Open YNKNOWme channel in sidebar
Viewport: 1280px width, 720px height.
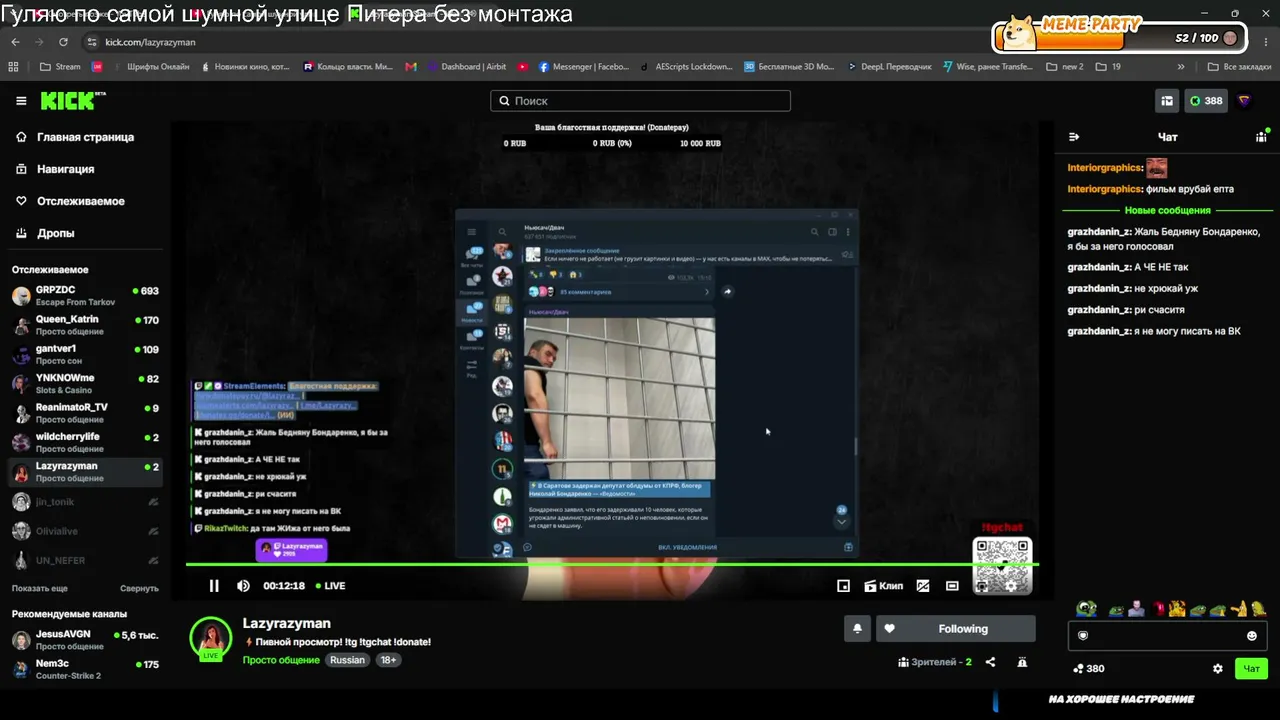point(85,384)
